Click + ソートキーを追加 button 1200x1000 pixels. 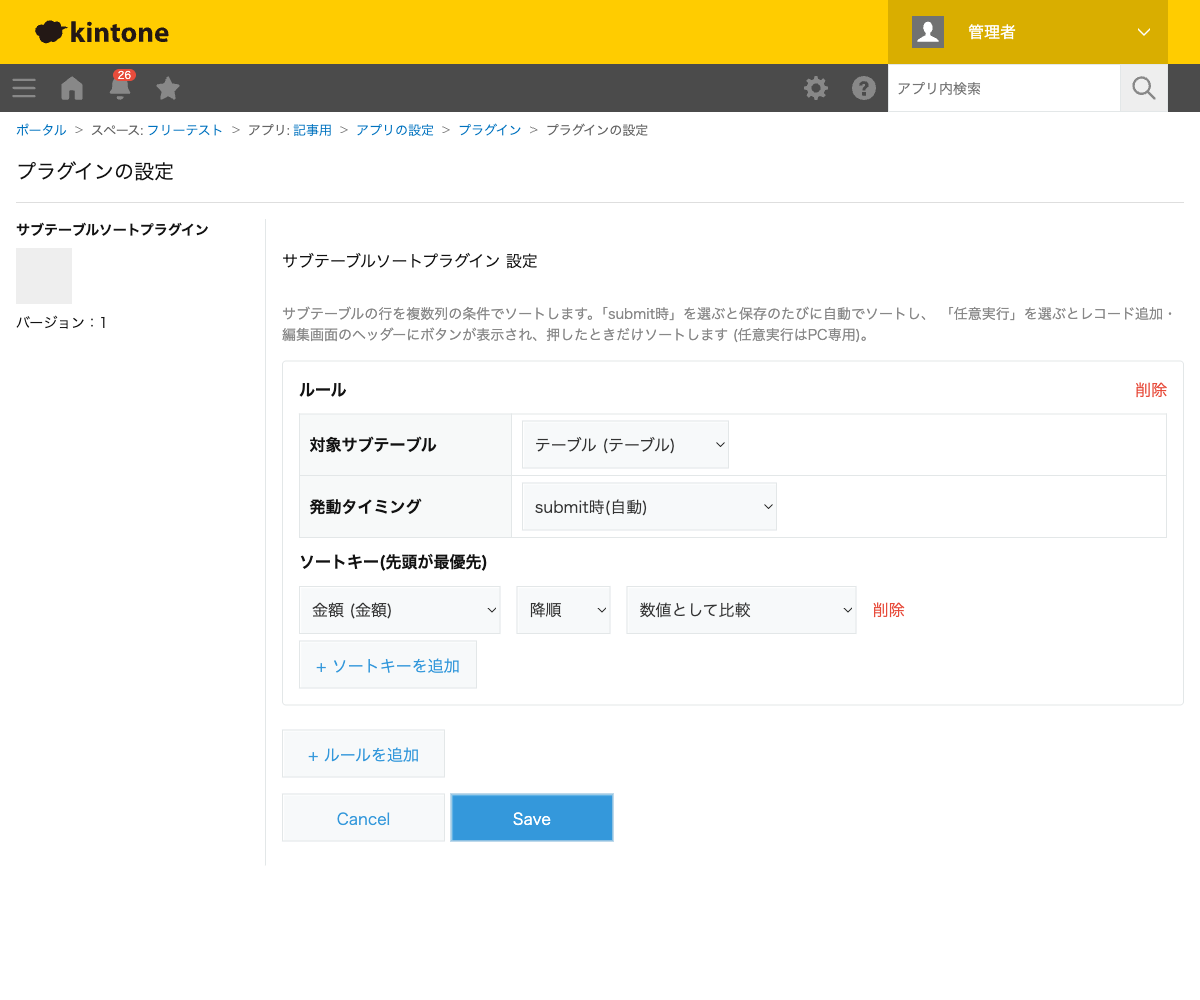tap(388, 665)
